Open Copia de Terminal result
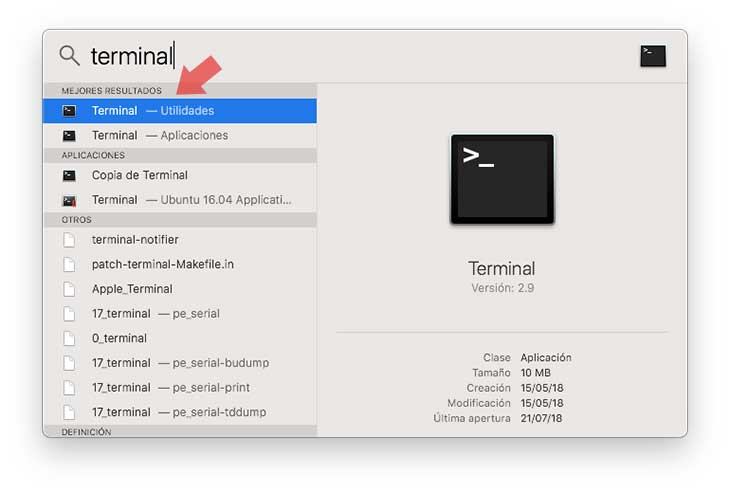Screen dimensions: 730x493 [x=180, y=176]
